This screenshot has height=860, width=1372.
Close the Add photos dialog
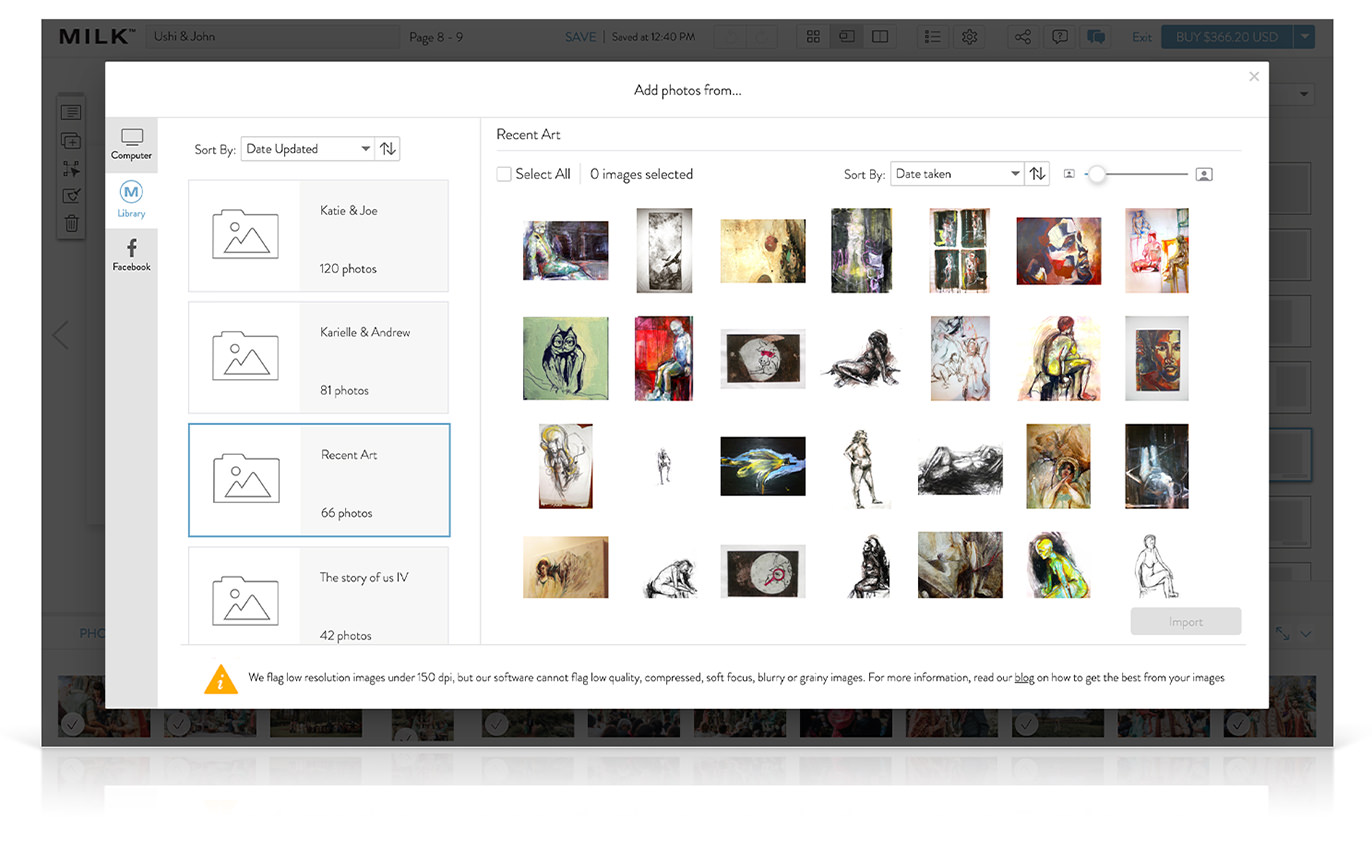(1254, 76)
